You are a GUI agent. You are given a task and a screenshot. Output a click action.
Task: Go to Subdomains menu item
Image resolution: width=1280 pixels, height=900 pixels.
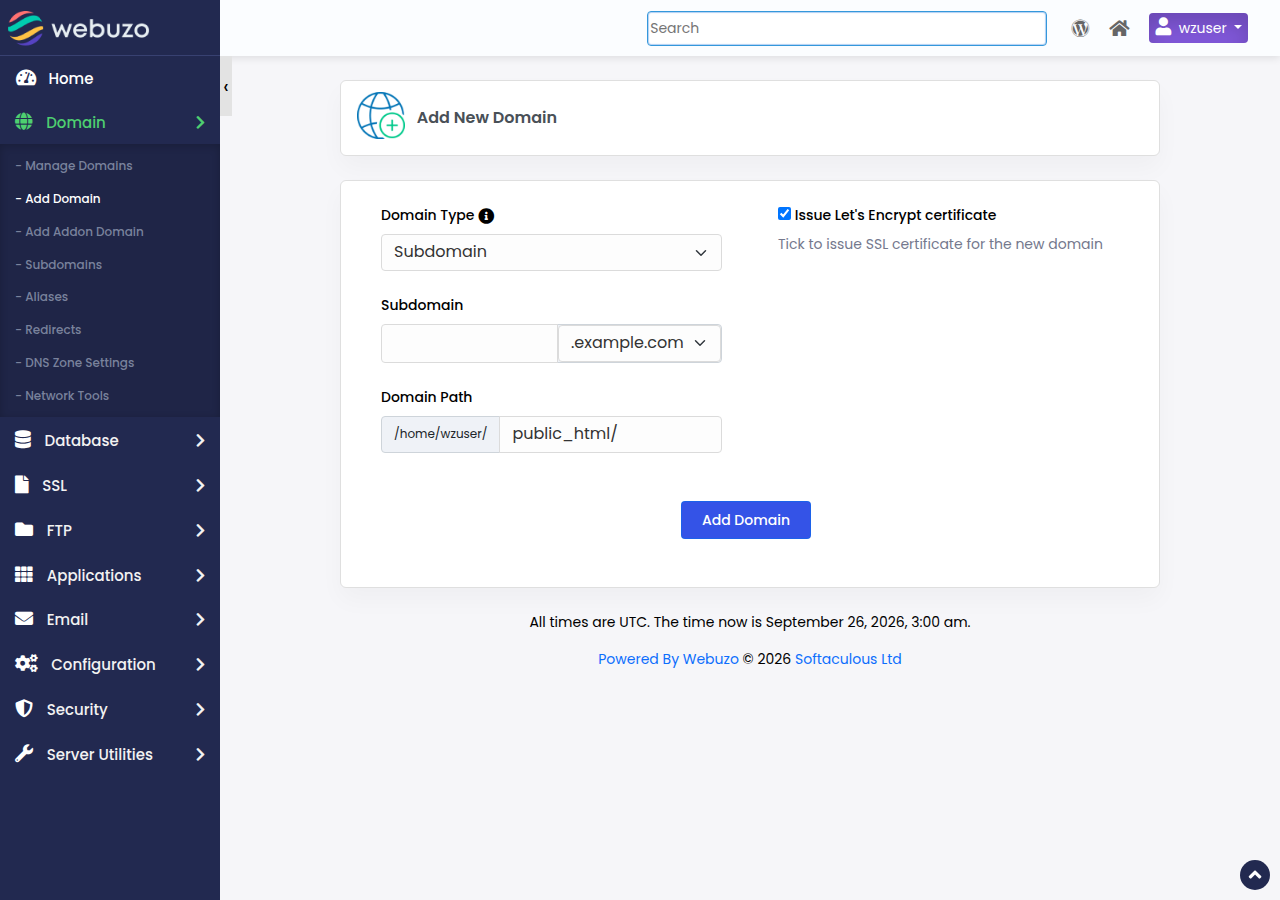58,265
